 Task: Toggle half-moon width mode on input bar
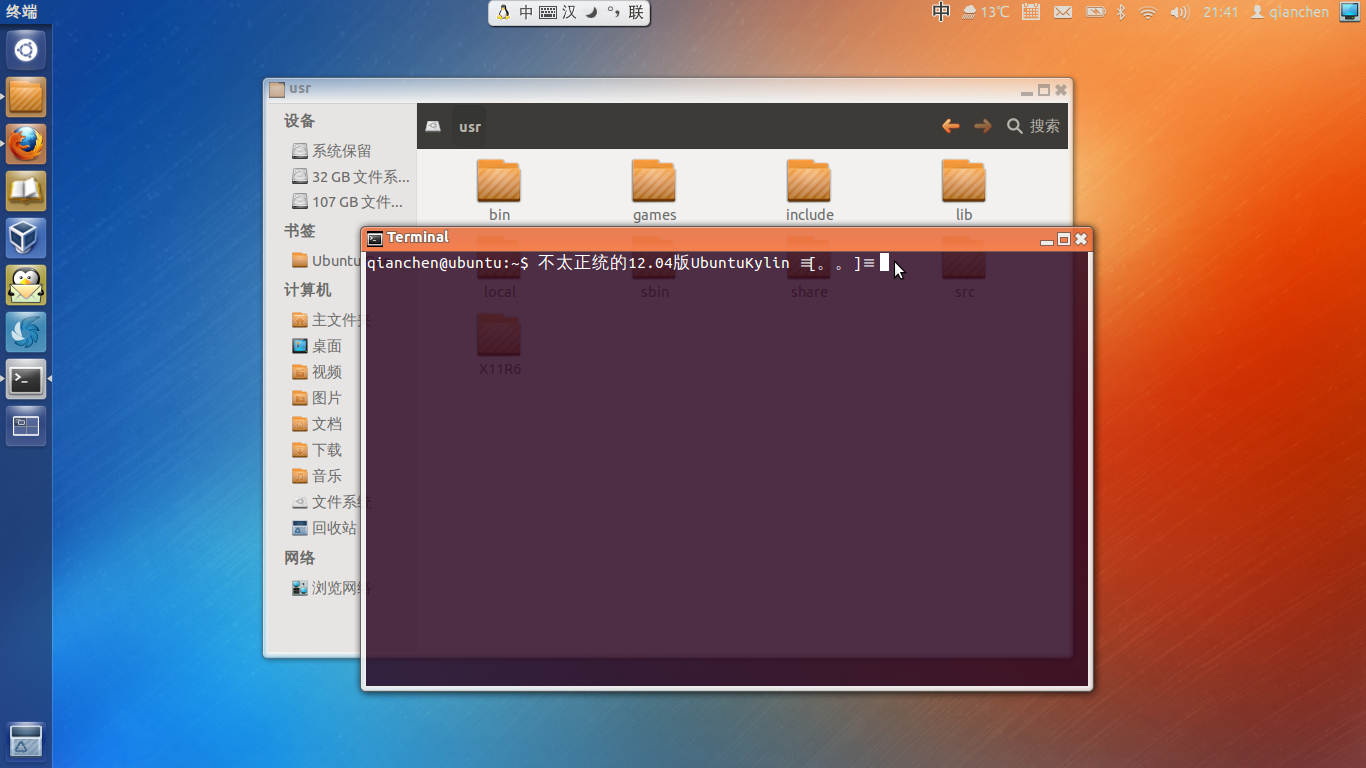tap(591, 13)
